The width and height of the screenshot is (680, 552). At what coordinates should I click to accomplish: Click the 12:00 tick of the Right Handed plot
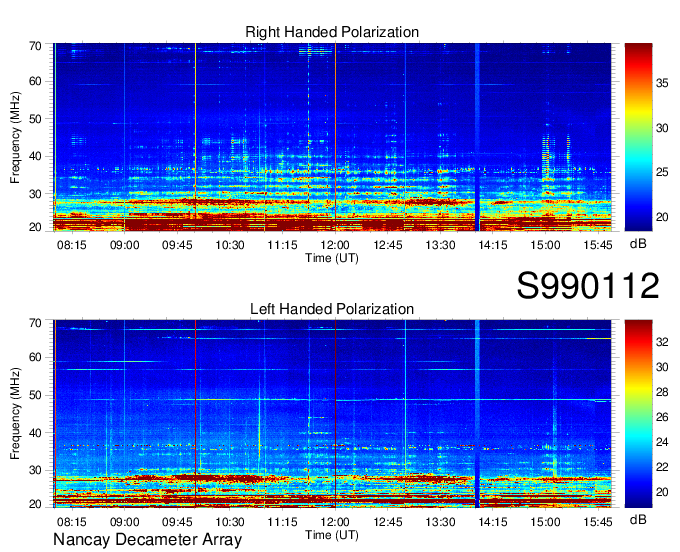(335, 245)
